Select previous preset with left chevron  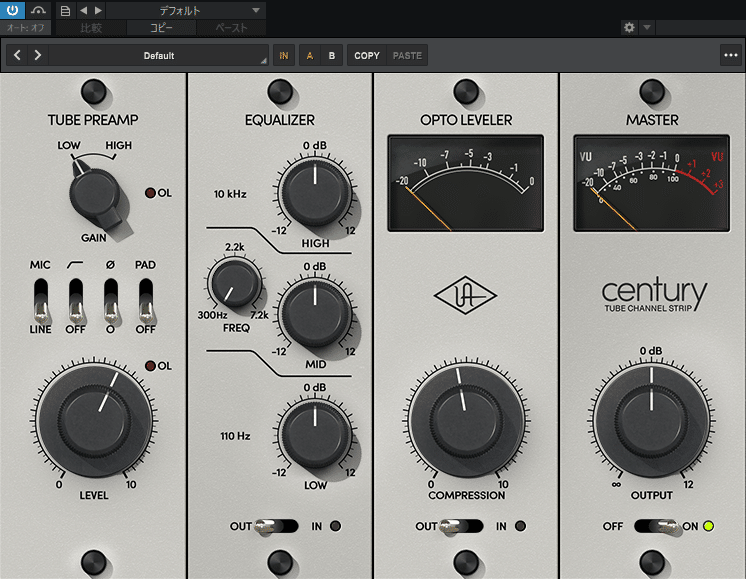pos(17,55)
